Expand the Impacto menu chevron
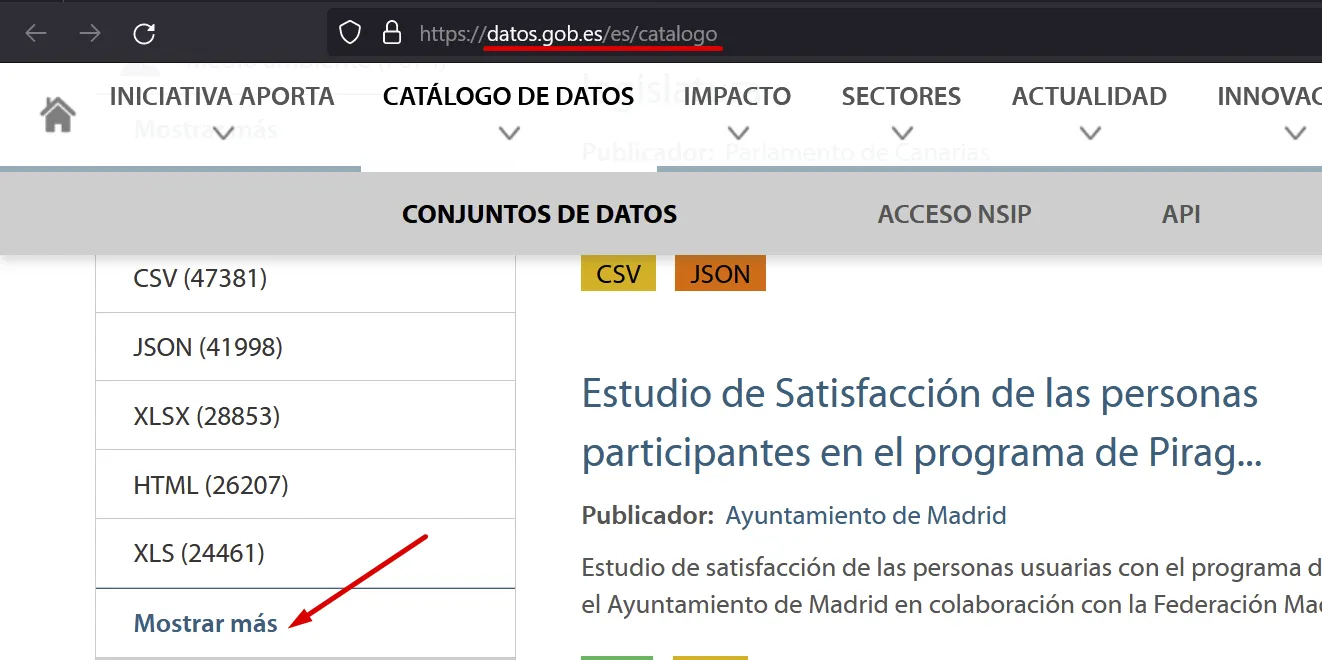This screenshot has width=1322, height=660. pyautogui.click(x=738, y=133)
